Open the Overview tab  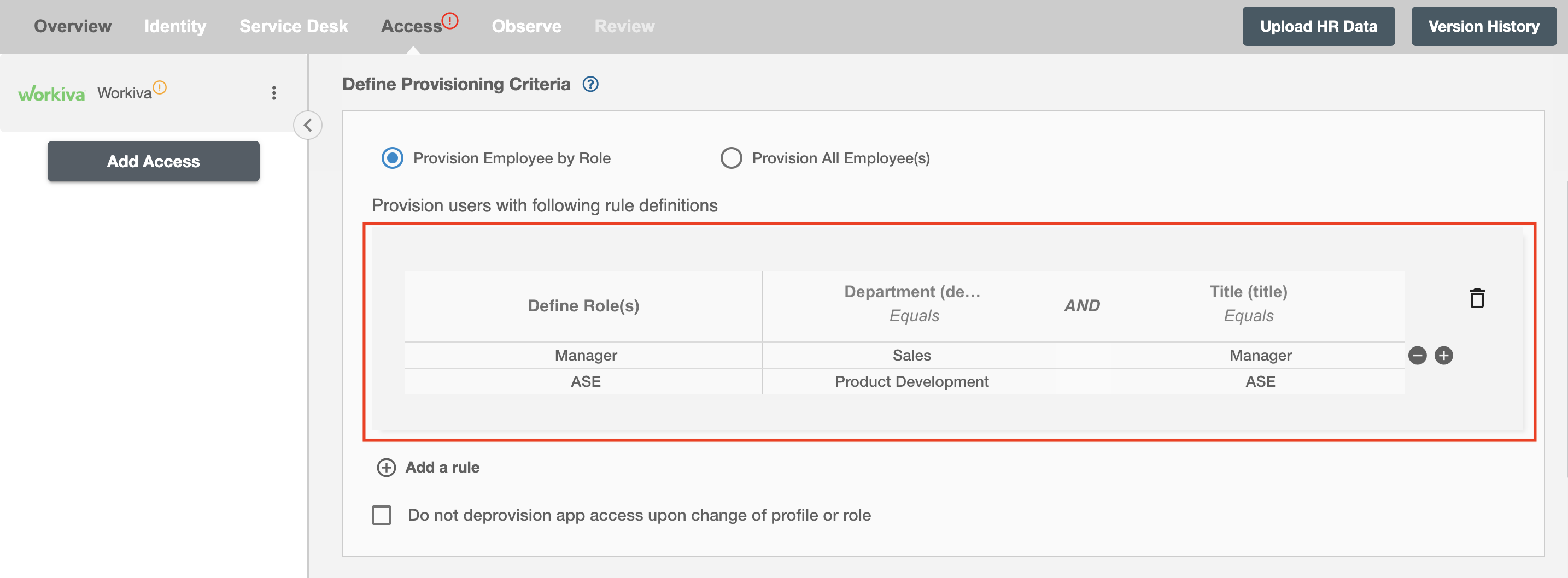click(x=72, y=26)
